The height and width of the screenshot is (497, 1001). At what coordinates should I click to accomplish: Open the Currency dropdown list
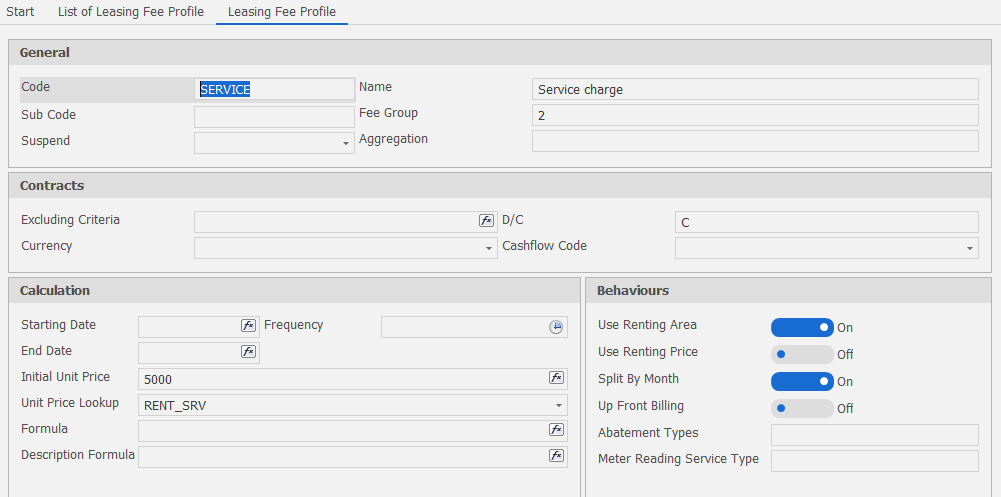click(489, 248)
